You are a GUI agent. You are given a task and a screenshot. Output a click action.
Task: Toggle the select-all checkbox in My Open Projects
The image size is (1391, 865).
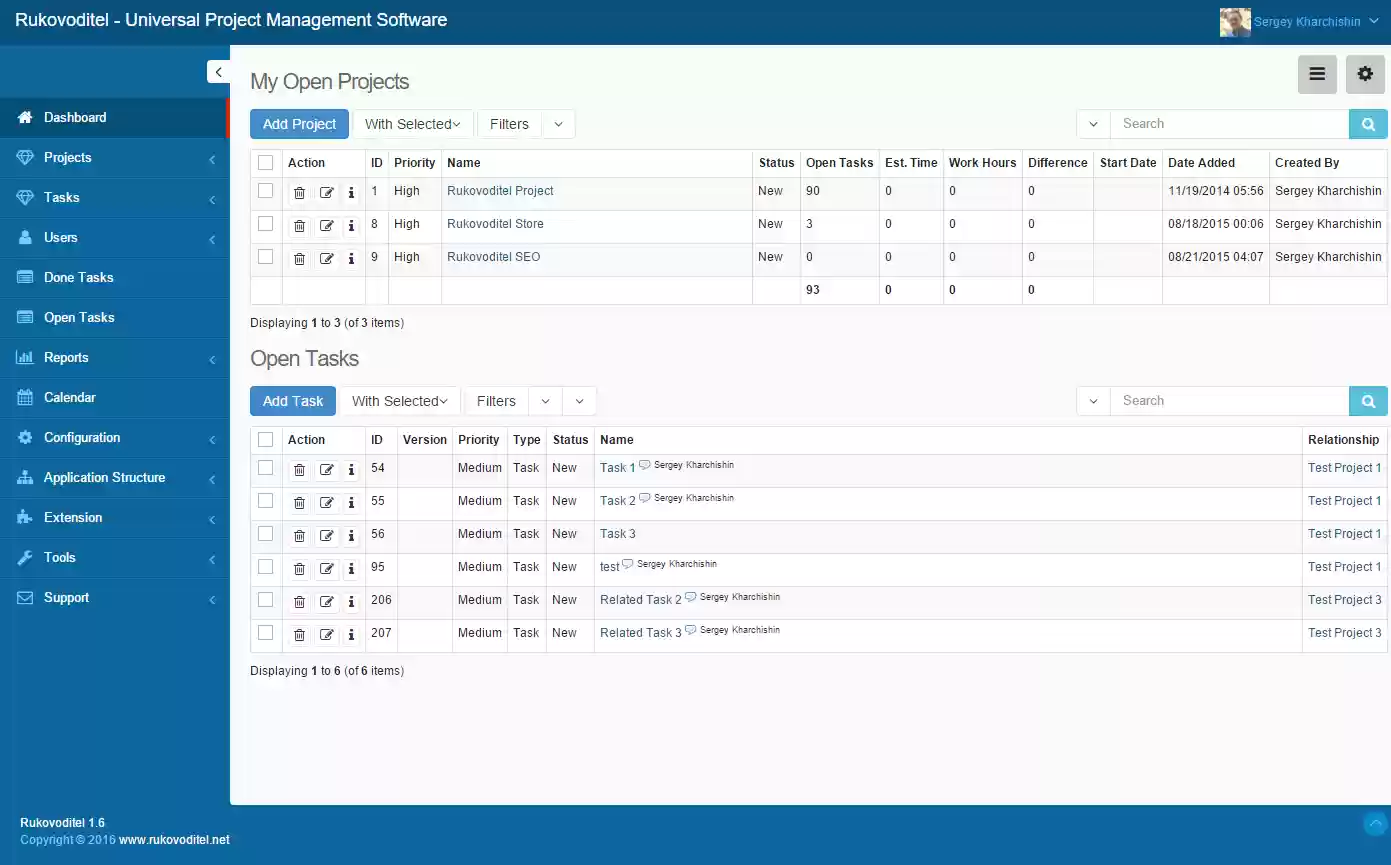[x=266, y=161]
